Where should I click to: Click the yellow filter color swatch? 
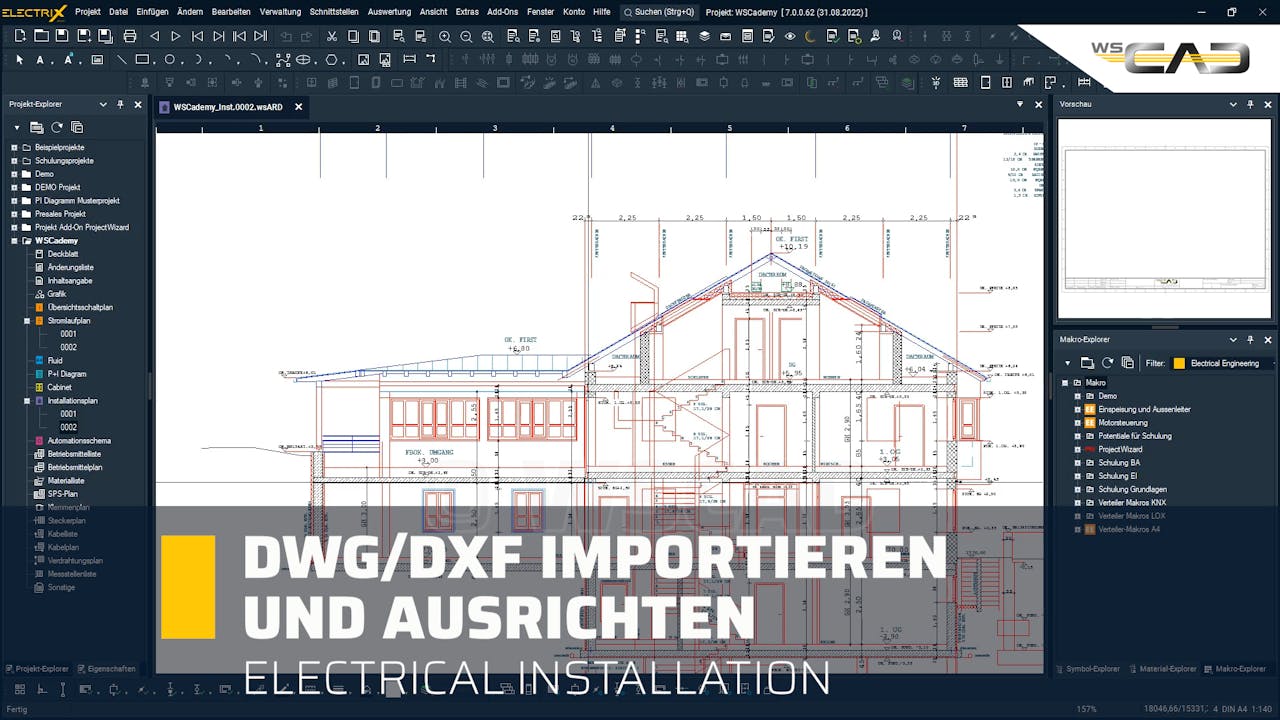(1179, 363)
